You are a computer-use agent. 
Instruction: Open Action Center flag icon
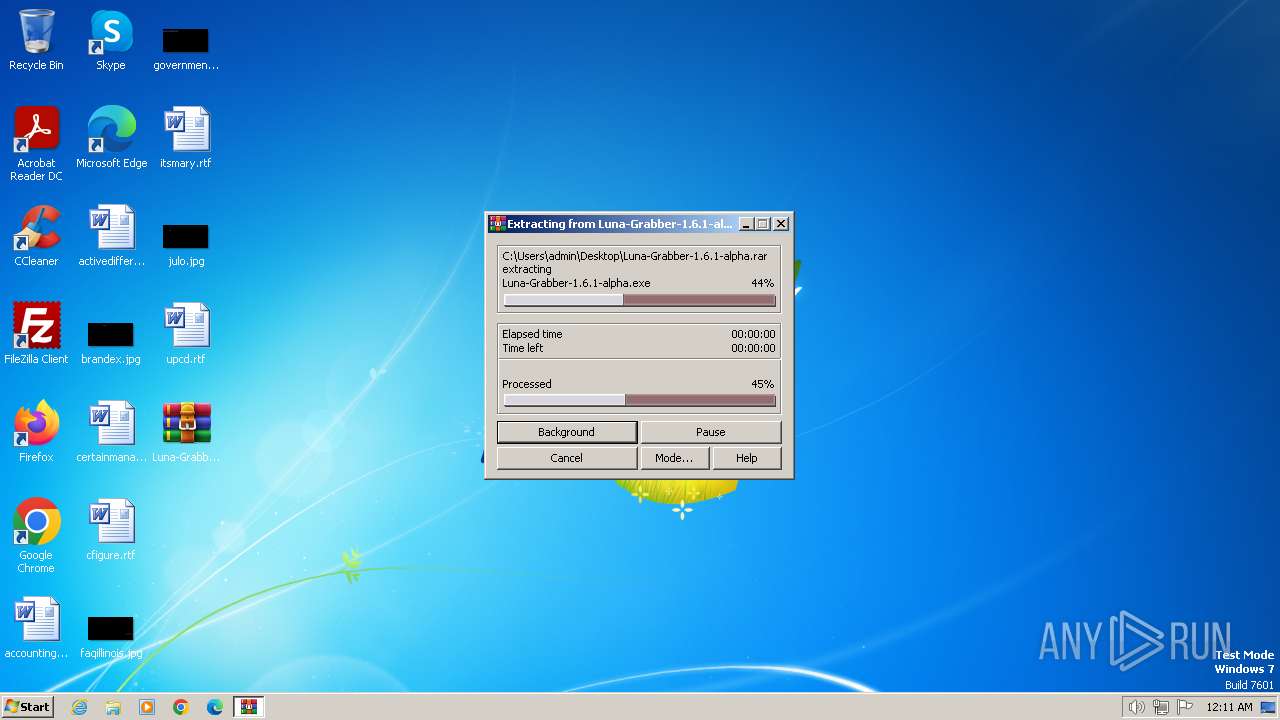pos(1185,707)
